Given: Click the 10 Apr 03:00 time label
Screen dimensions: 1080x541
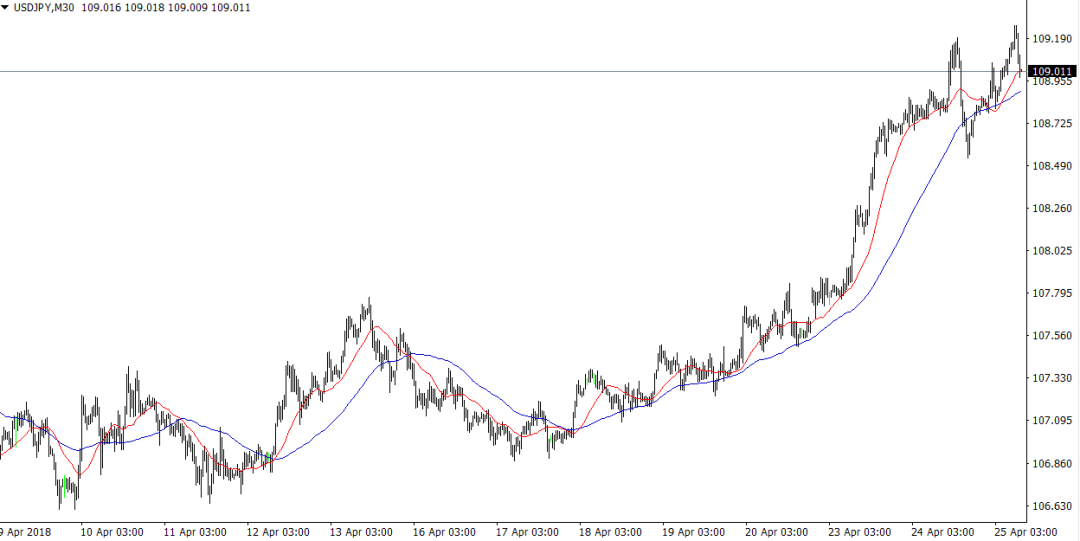Looking at the screenshot, I should pyautogui.click(x=112, y=532).
